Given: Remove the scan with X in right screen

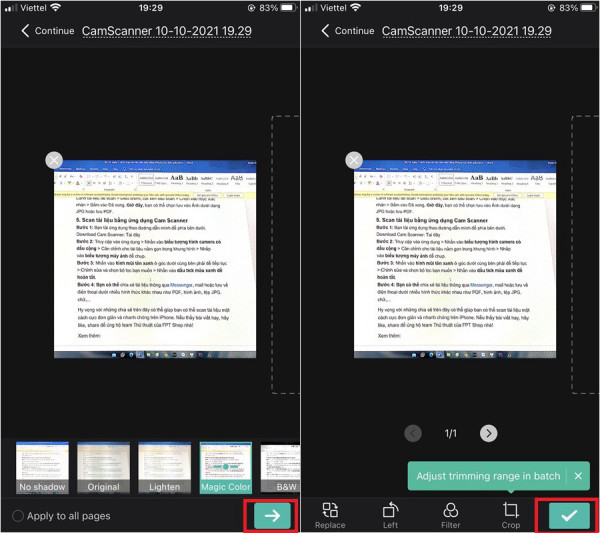Looking at the screenshot, I should coord(353,160).
